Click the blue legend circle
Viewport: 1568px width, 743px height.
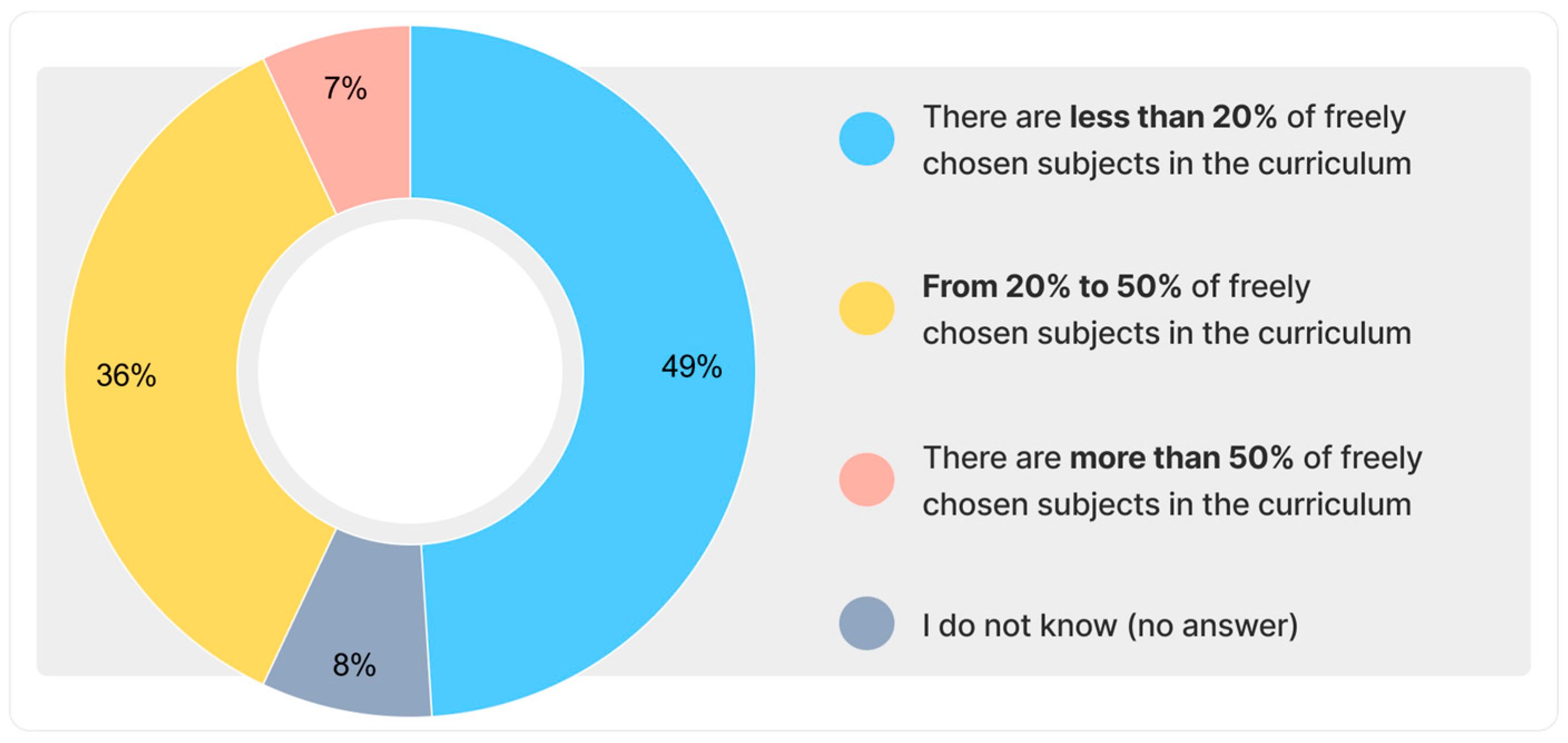click(866, 139)
